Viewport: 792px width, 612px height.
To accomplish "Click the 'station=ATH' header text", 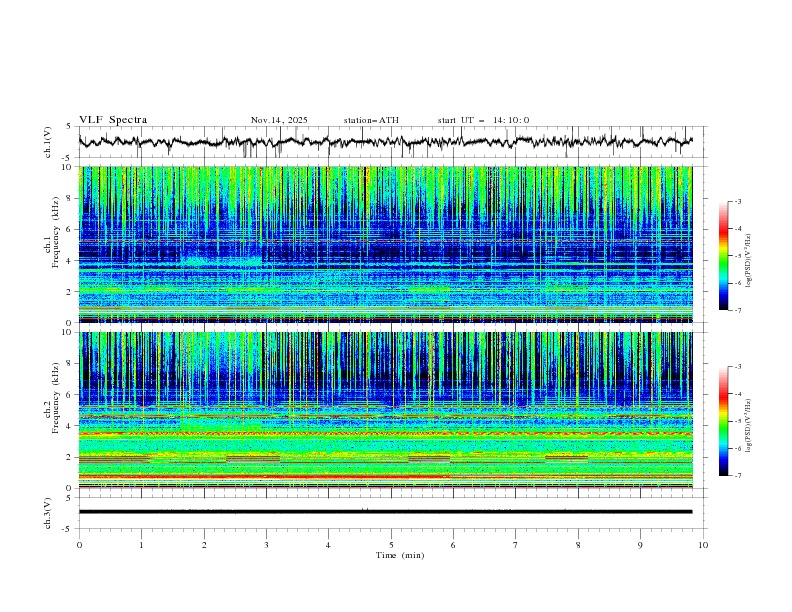I will coord(371,120).
